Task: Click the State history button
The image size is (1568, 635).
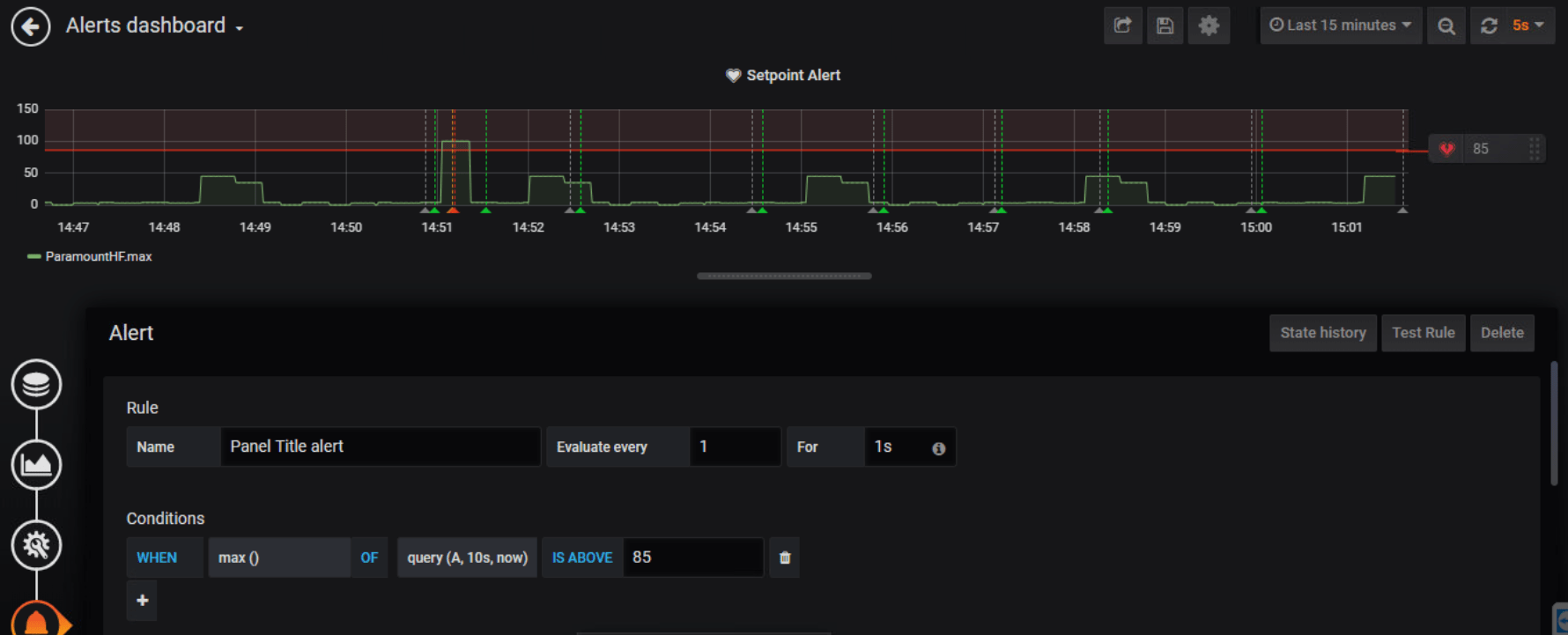Action: [1323, 333]
